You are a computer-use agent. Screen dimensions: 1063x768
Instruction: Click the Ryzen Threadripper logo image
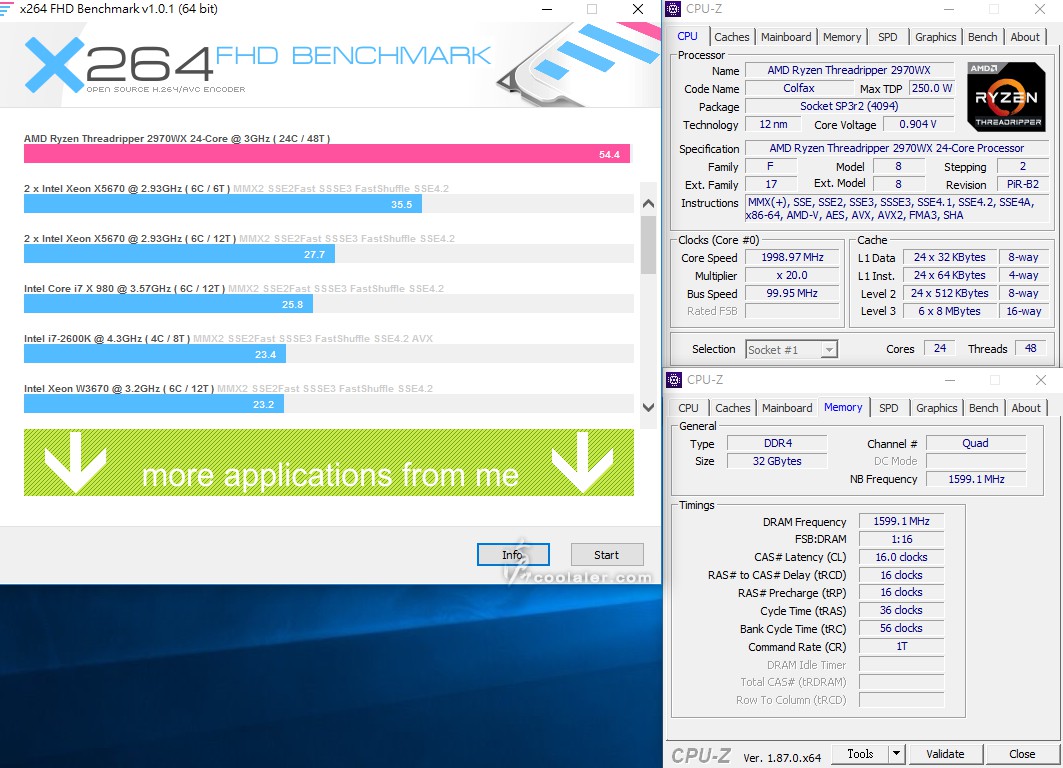1005,96
